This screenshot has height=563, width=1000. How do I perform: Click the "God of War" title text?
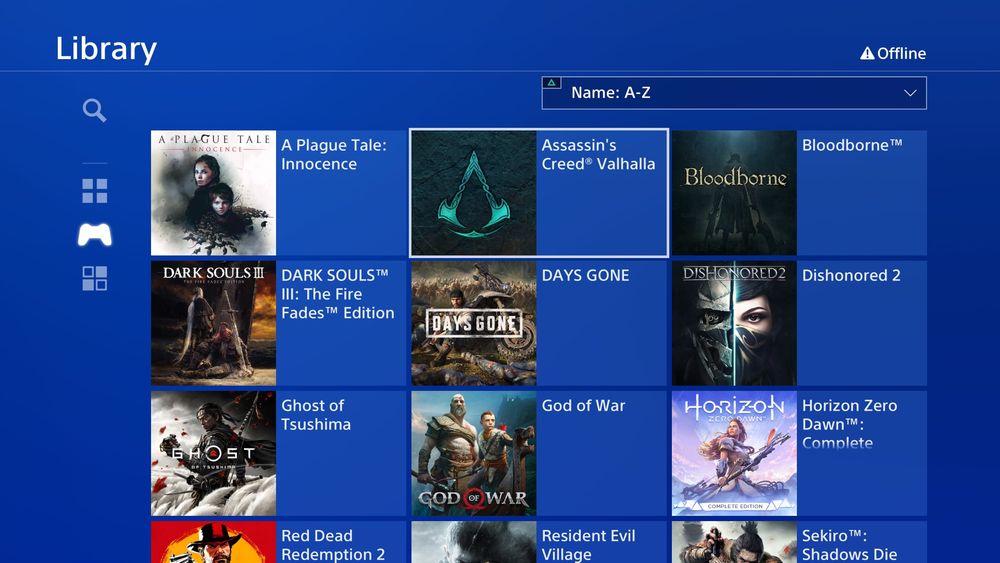(584, 406)
